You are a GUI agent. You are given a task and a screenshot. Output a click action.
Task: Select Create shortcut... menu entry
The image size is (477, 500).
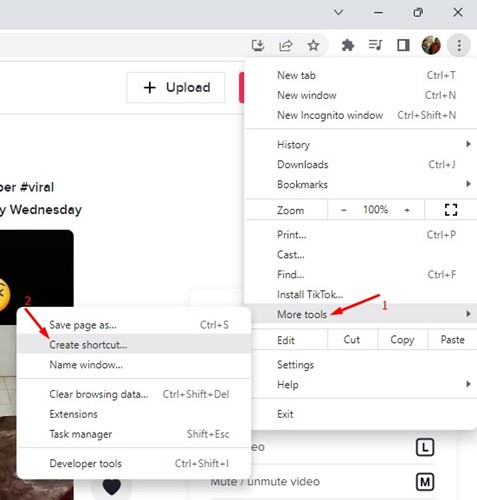pyautogui.click(x=133, y=345)
